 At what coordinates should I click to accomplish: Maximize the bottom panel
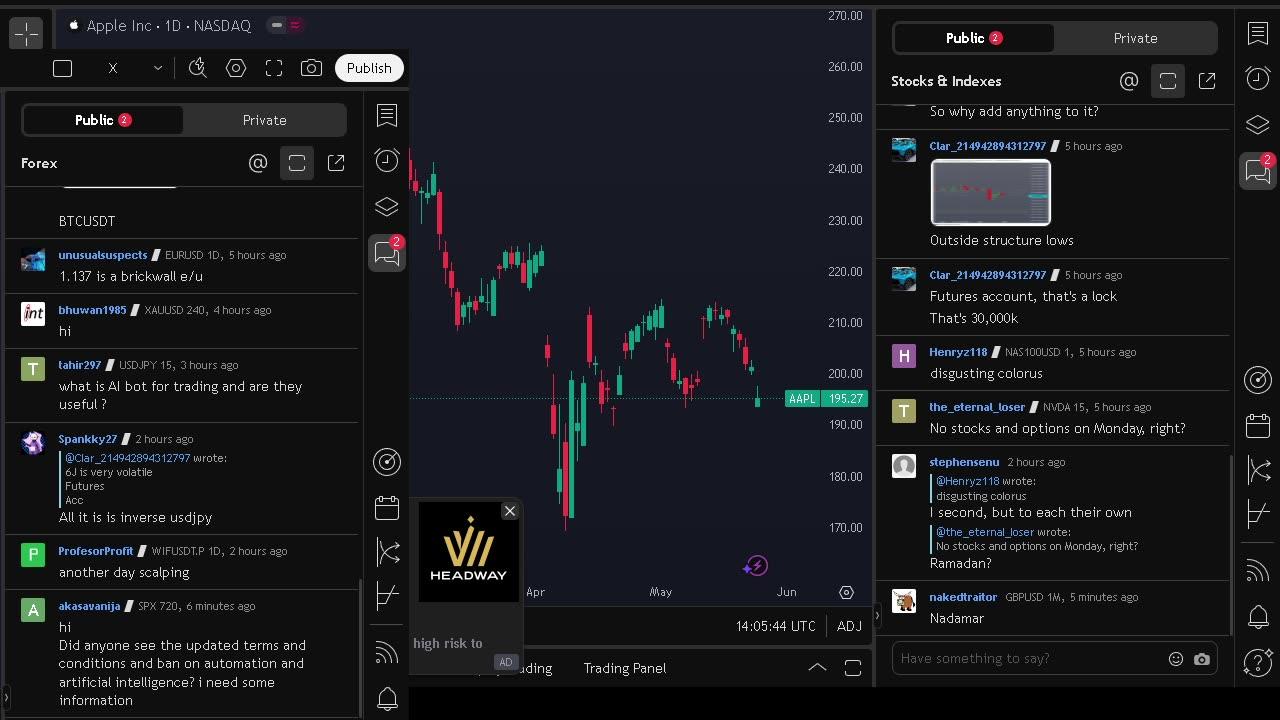click(853, 668)
